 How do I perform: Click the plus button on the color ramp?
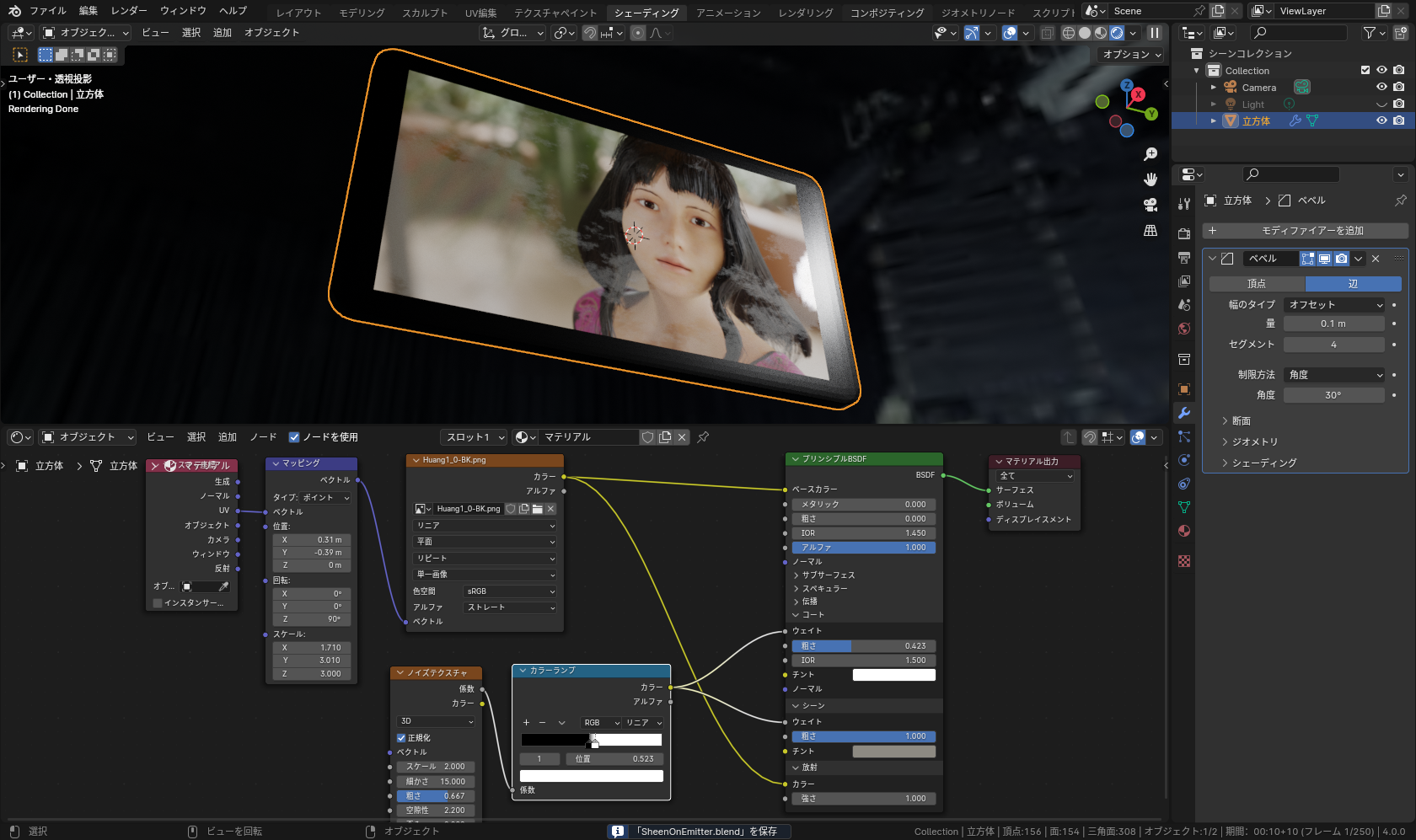tap(526, 723)
